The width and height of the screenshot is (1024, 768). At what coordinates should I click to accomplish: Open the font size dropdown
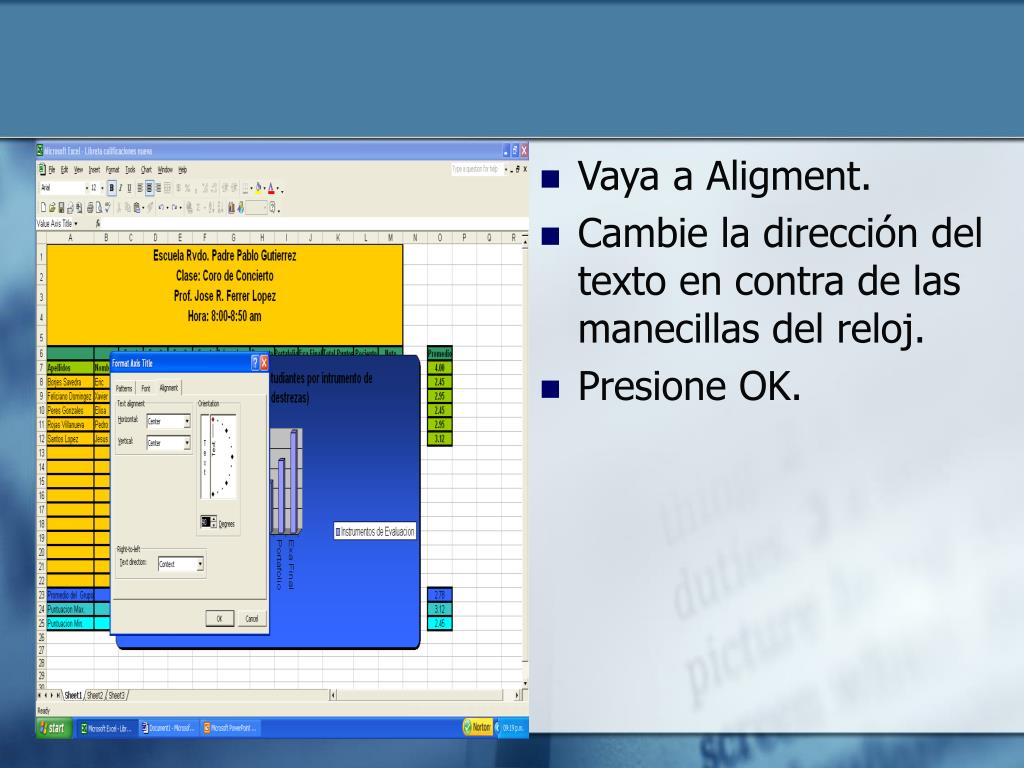tap(102, 188)
